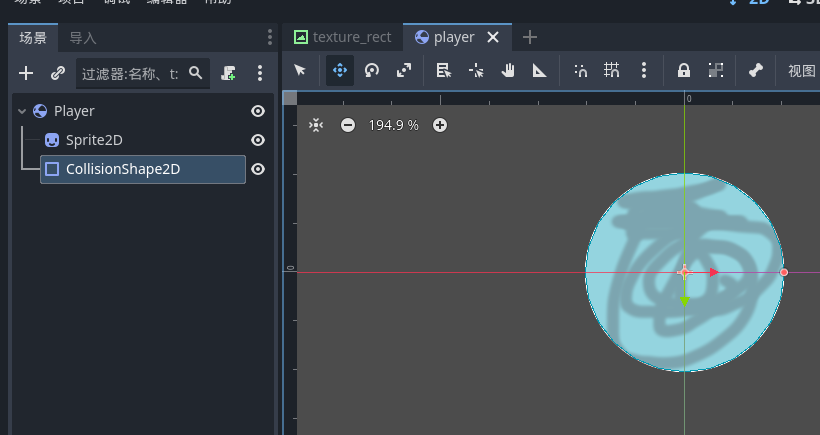Toggle the Player root node visibility

[258, 111]
